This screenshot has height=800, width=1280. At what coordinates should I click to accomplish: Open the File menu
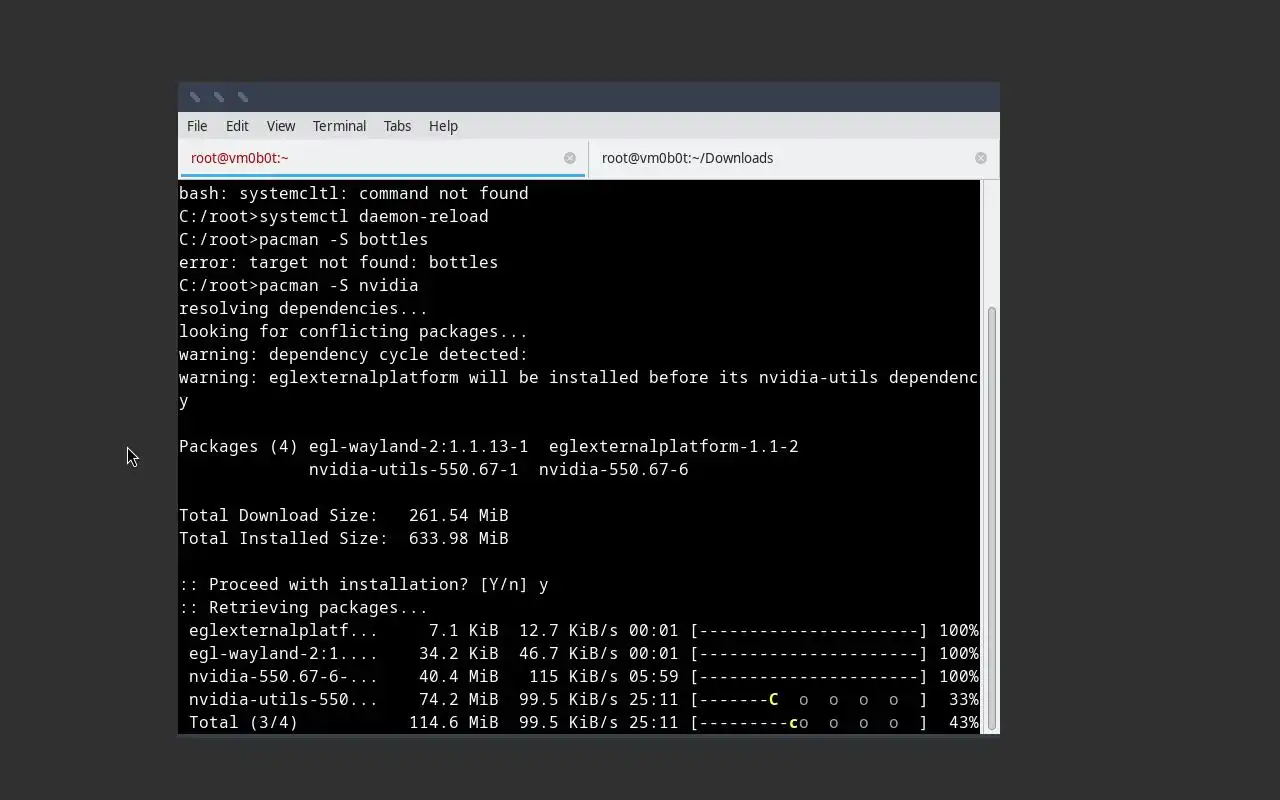197,126
